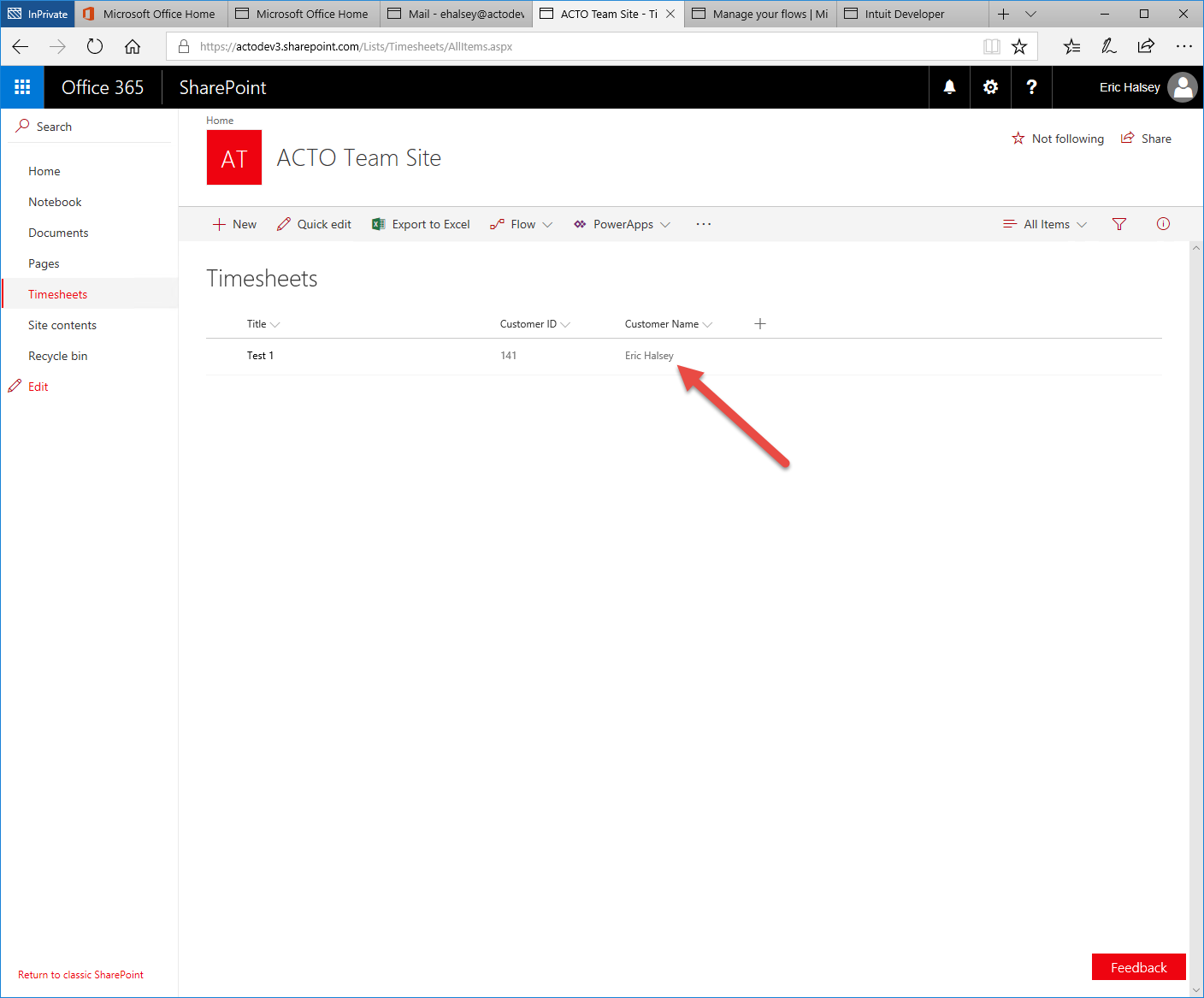Add this page to favorites star
Image resolution: width=1204 pixels, height=998 pixels.
pyautogui.click(x=1019, y=46)
